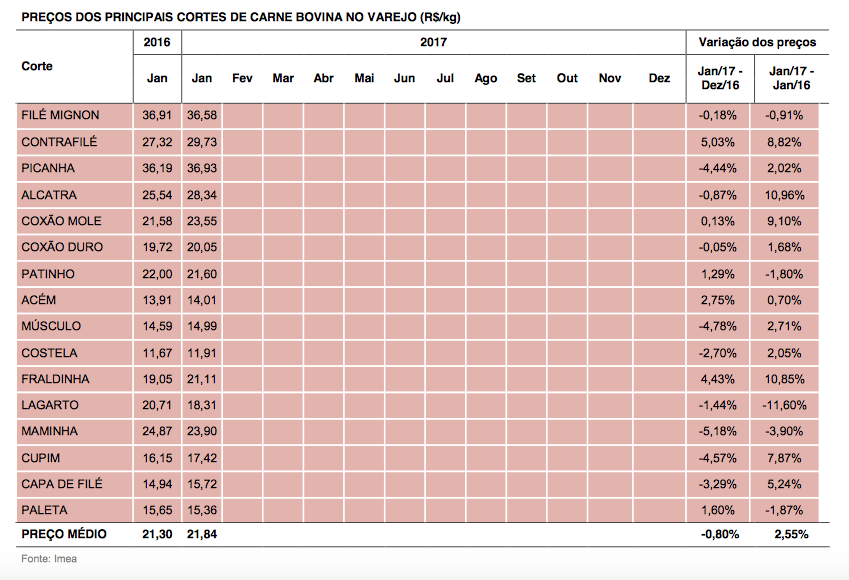Viewport: 849px width, 580px height.
Task: Select the 36,91 Filé Mignon price cell
Action: (x=157, y=115)
